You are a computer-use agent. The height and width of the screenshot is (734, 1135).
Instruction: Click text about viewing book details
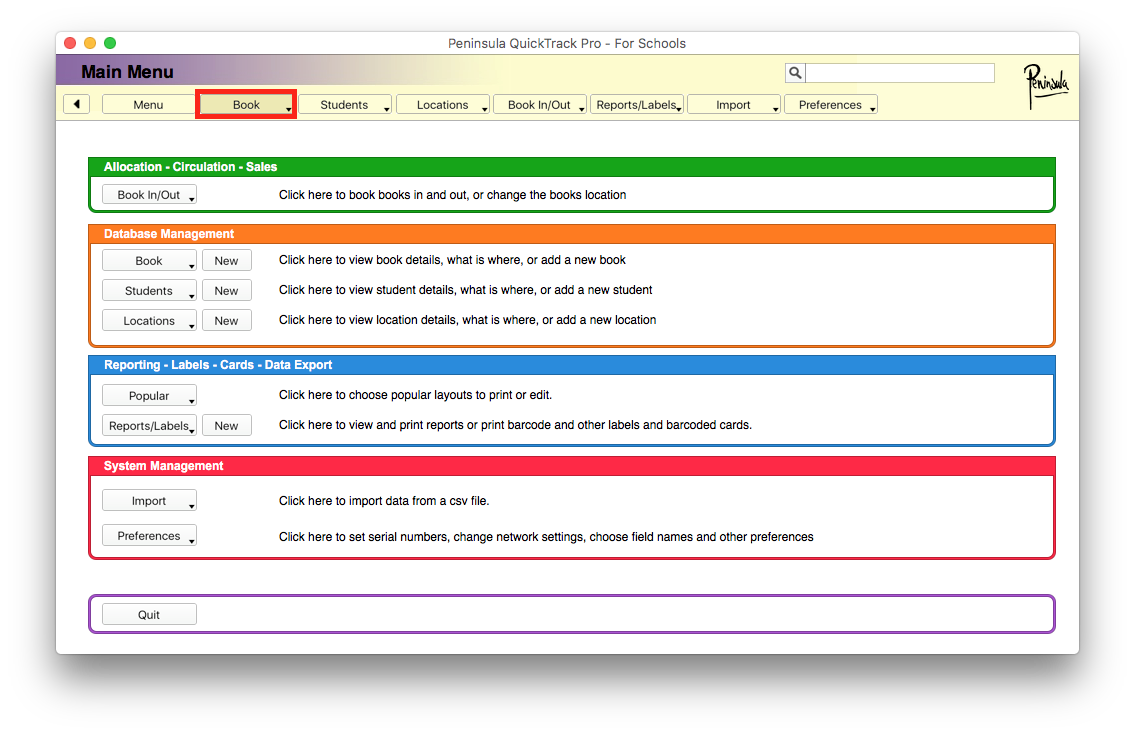[452, 260]
